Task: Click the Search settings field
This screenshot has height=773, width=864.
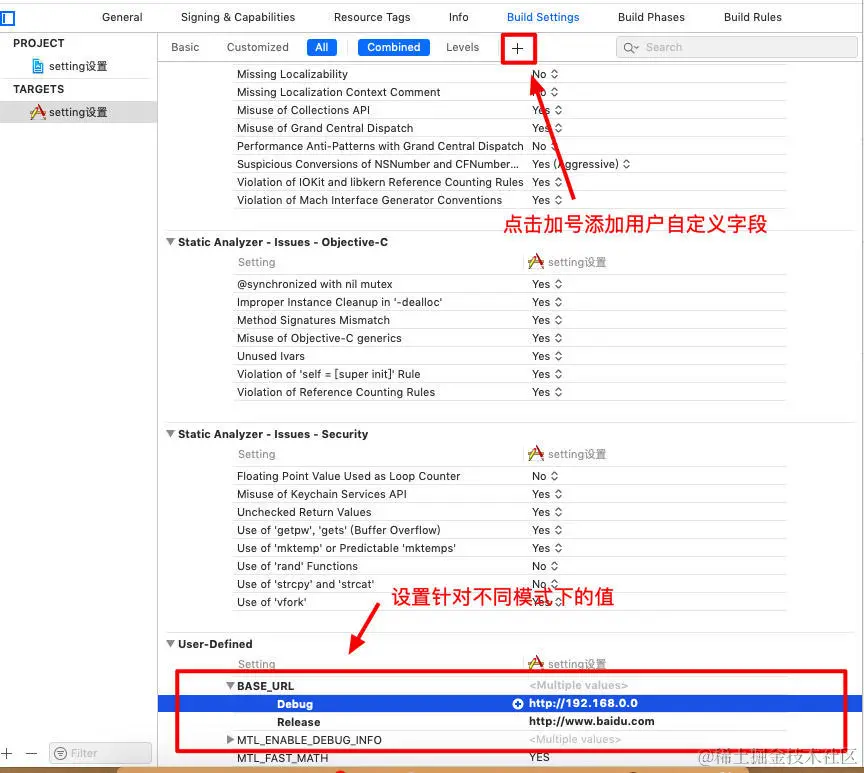Action: [737, 48]
